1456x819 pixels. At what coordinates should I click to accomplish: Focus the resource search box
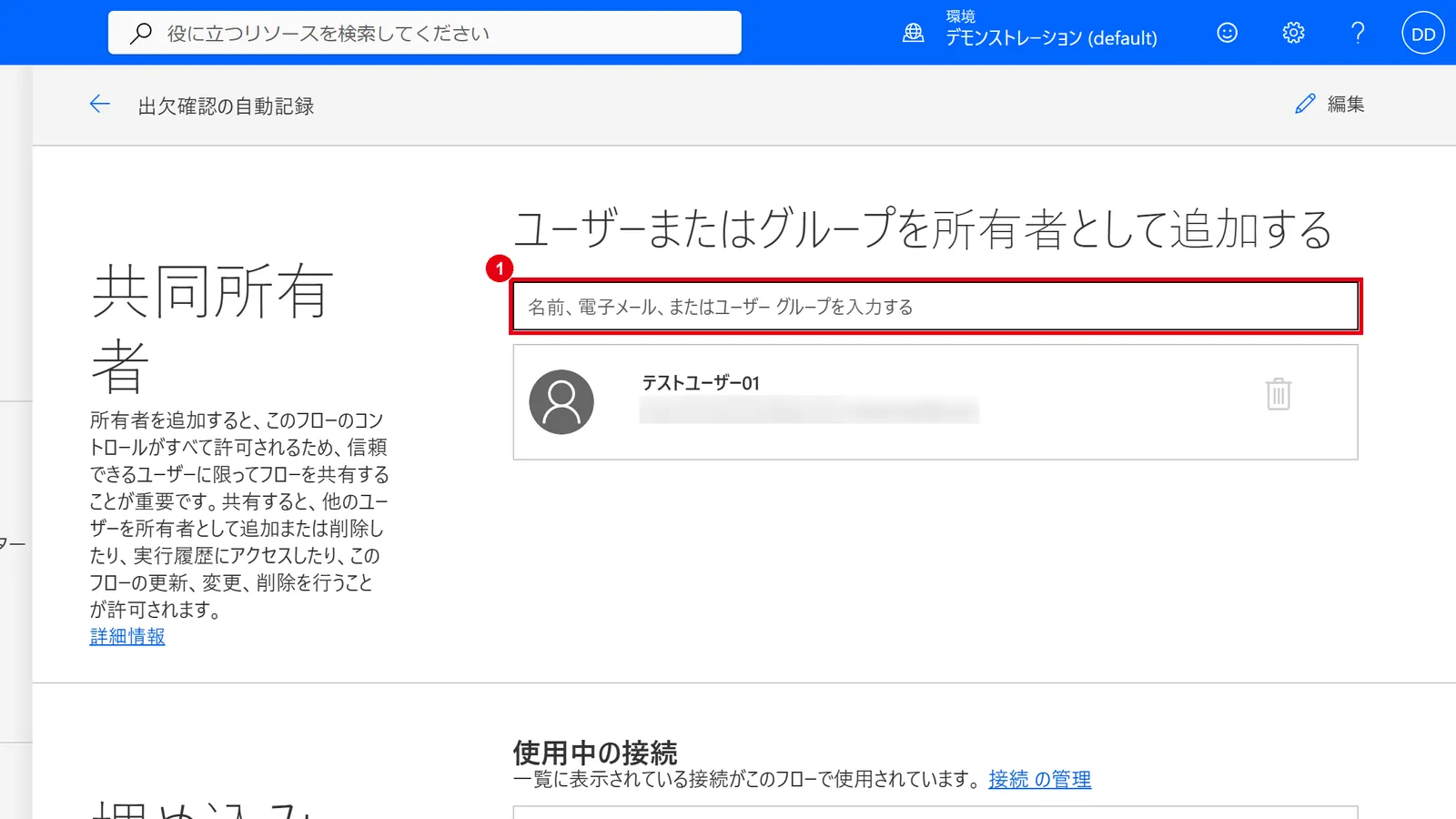coord(425,33)
